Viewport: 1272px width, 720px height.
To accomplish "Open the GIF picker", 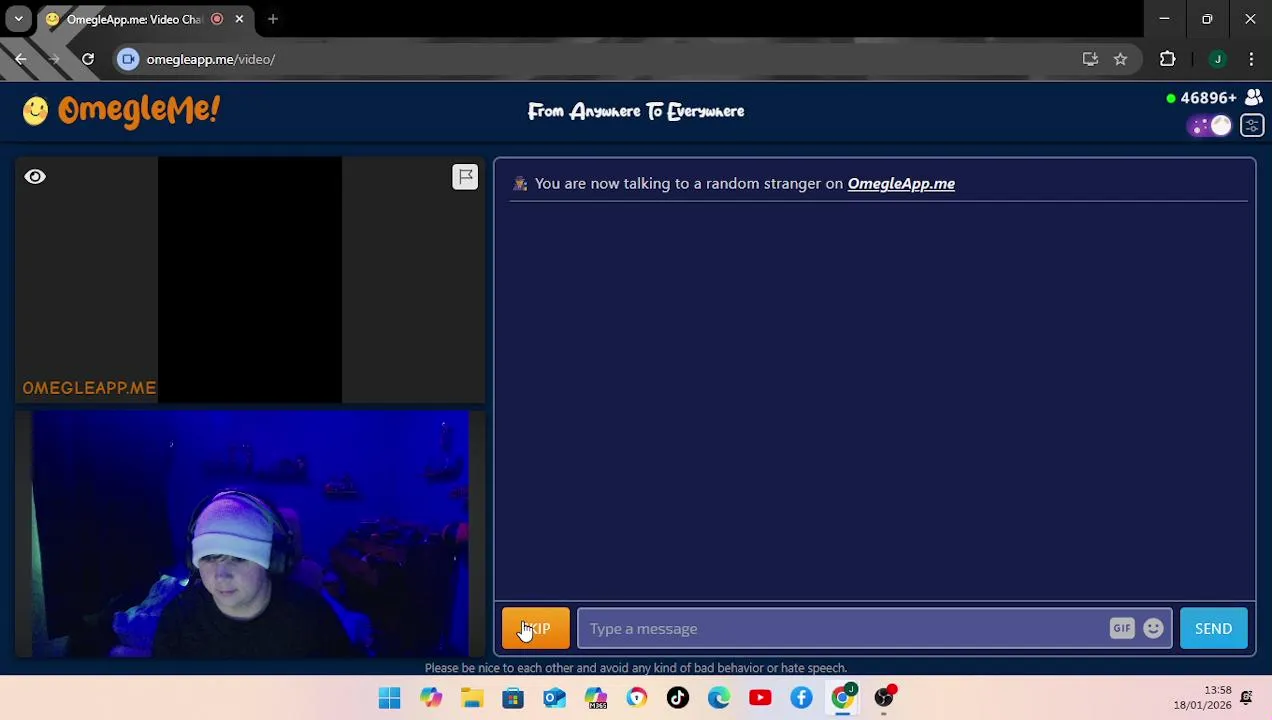I will click(1122, 628).
